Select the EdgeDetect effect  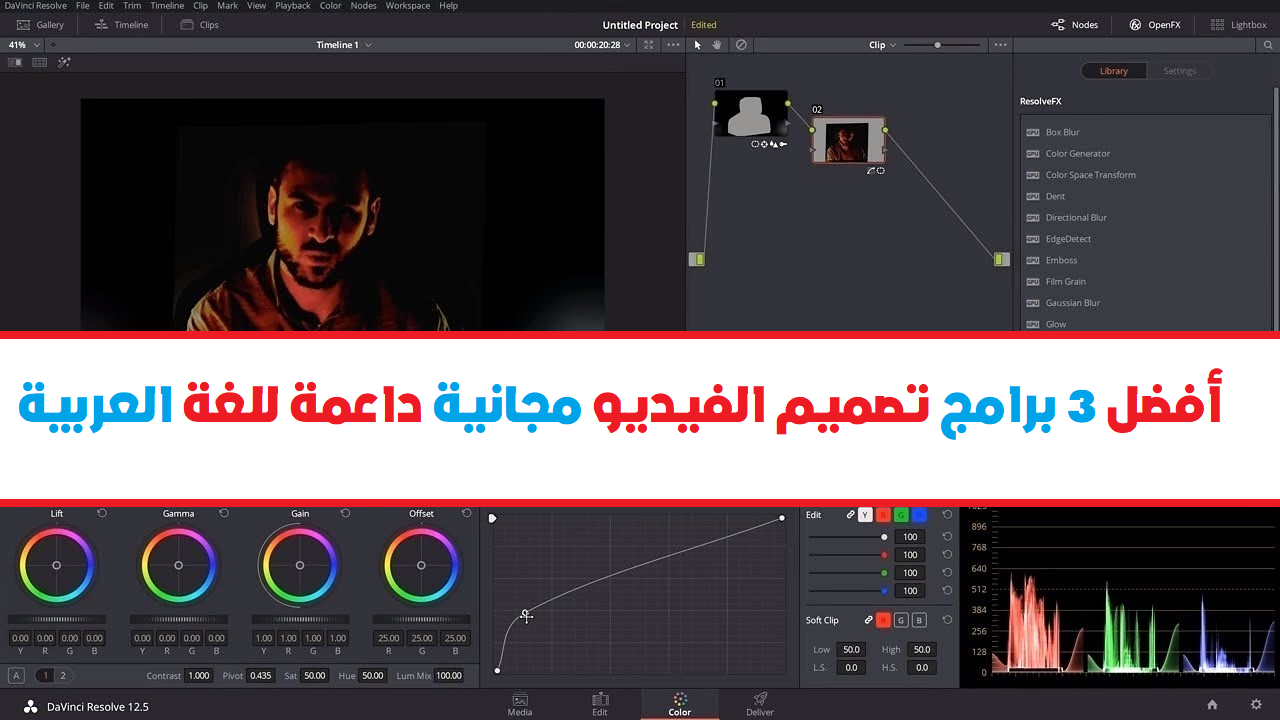(1068, 239)
